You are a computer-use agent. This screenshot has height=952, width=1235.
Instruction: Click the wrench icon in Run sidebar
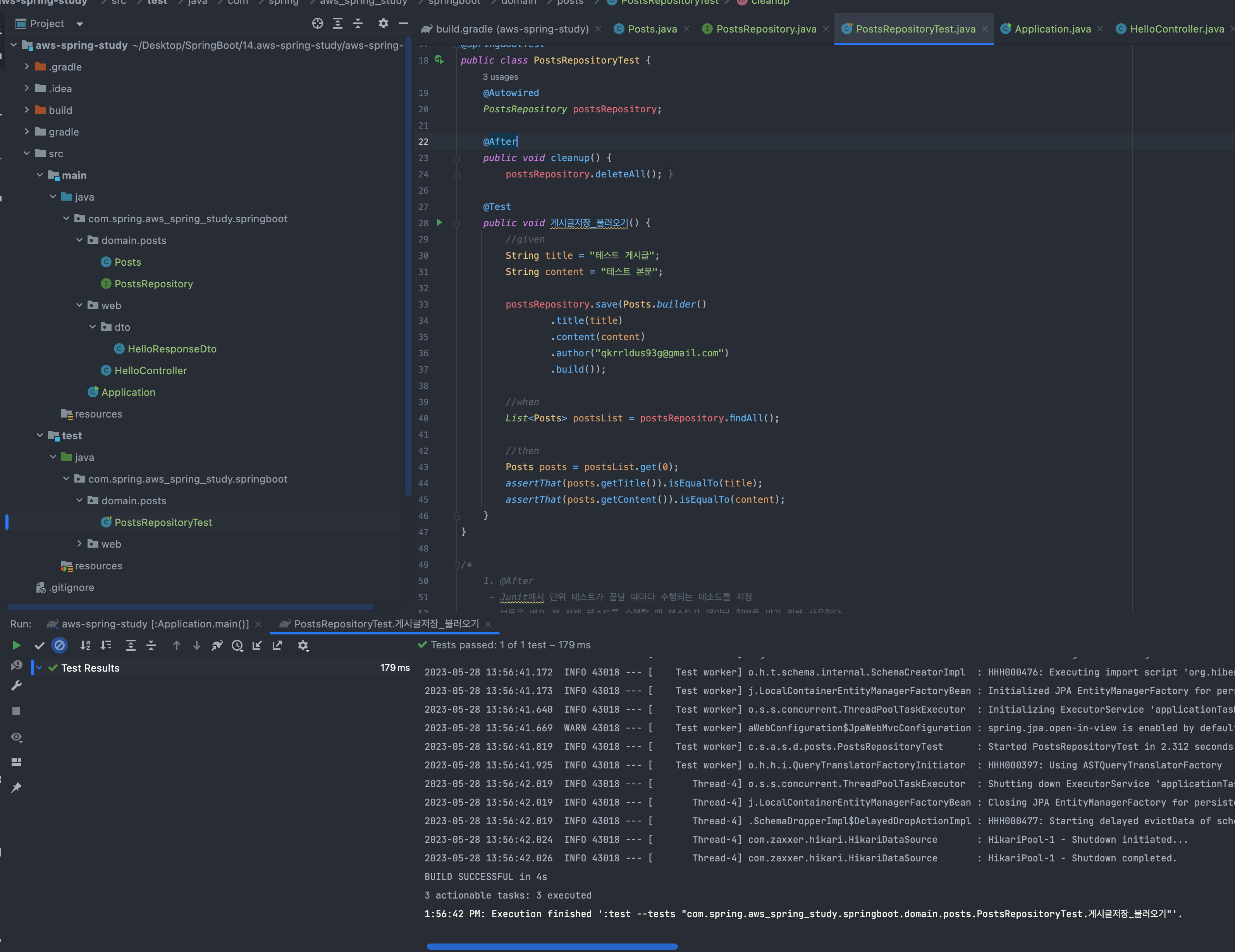[x=16, y=685]
